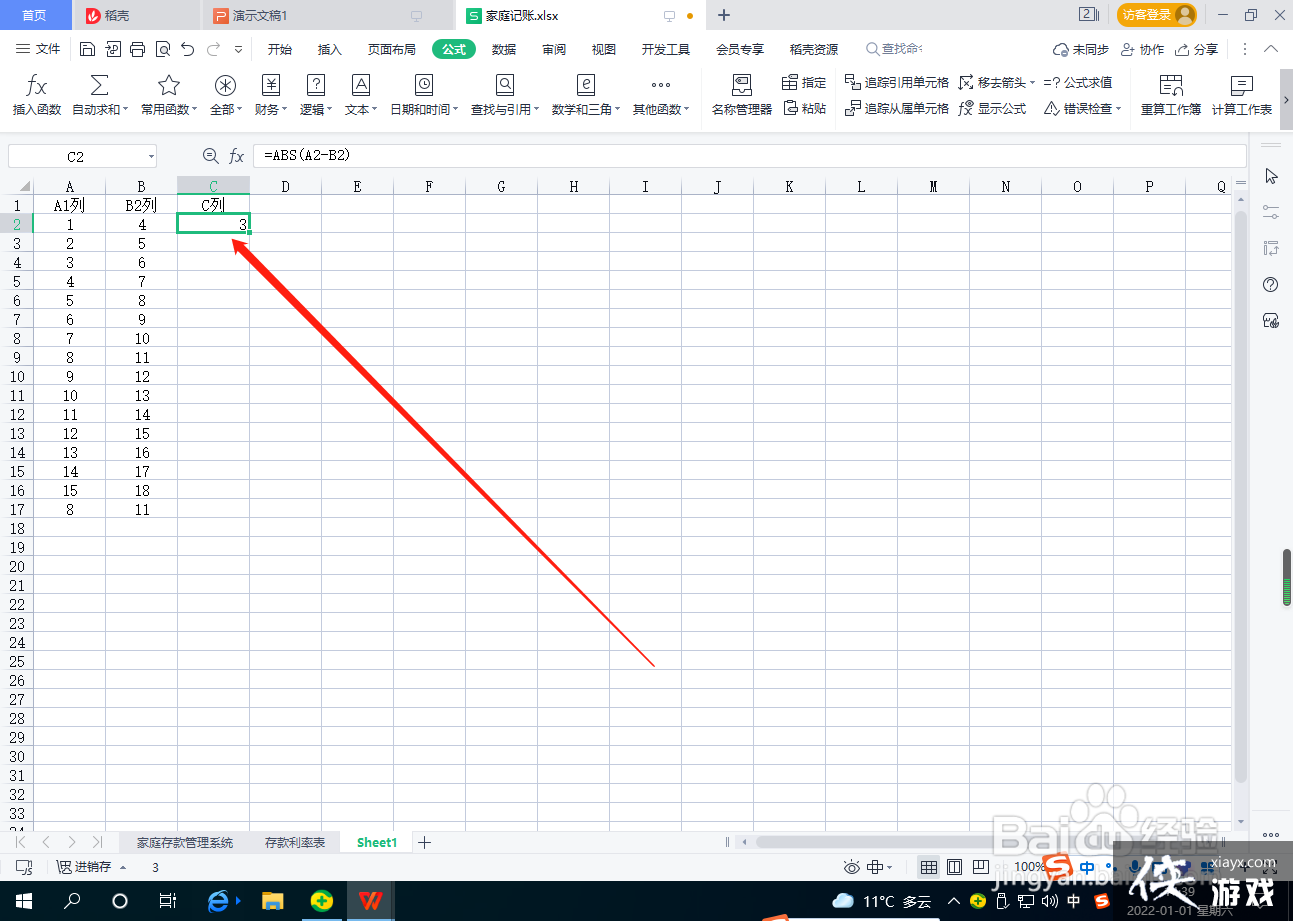Click the Insert Function (插入函数) fx icon
This screenshot has width=1293, height=921.
(x=36, y=85)
